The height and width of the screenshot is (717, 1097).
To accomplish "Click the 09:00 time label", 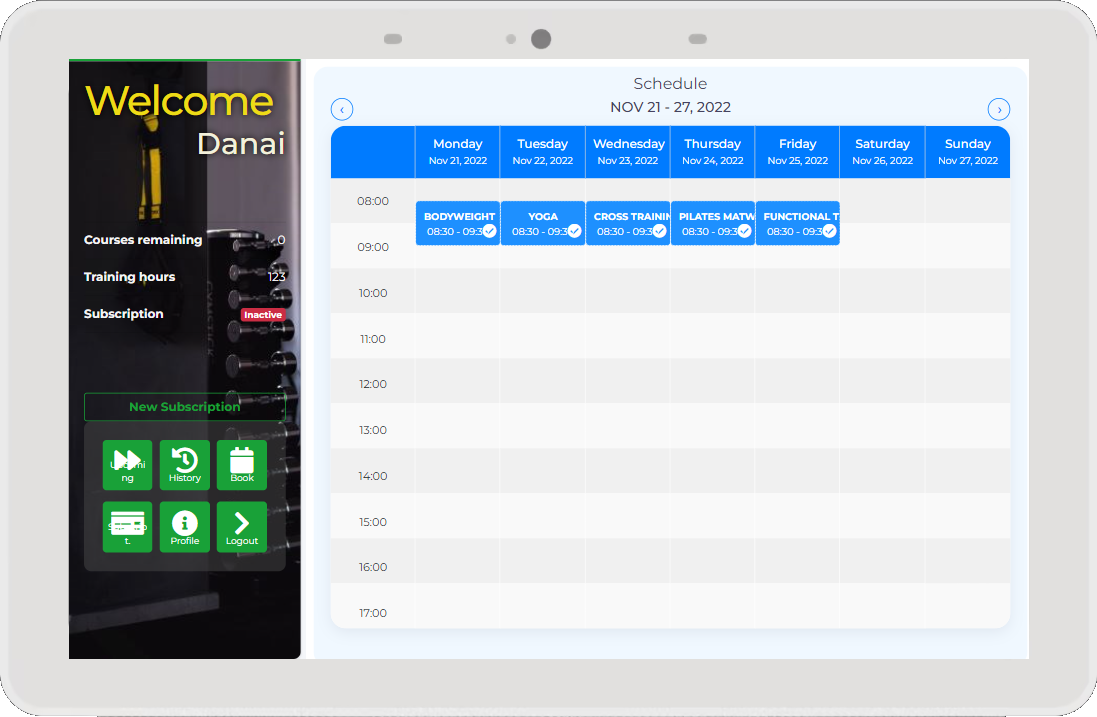I will point(373,247).
